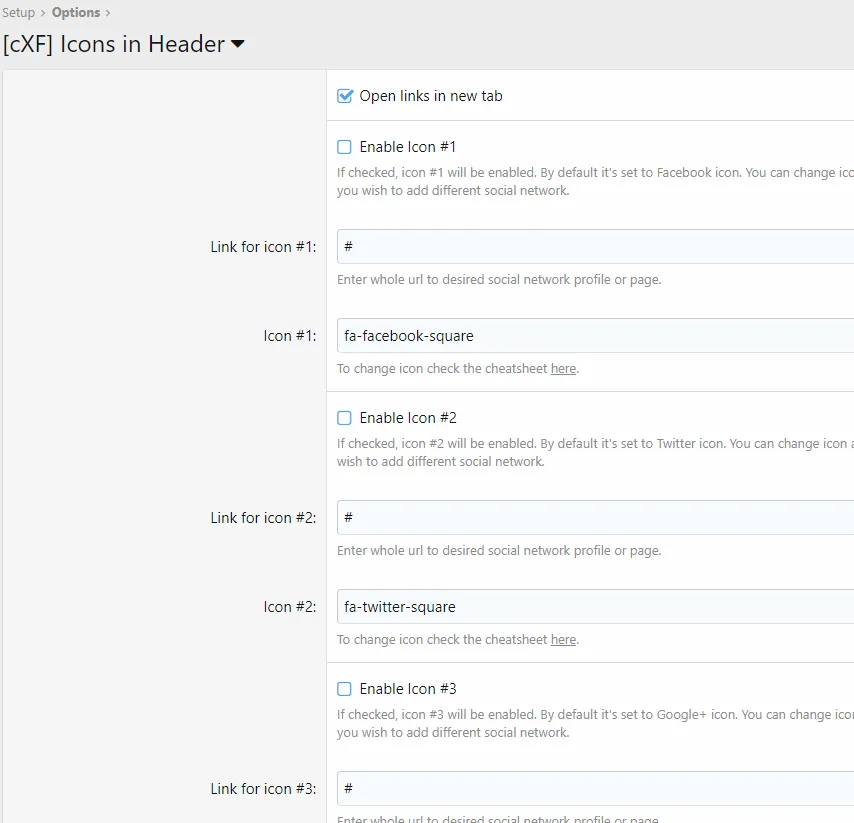Image resolution: width=854 pixels, height=823 pixels.
Task: Uncheck Open links in new tab
Action: tap(345, 96)
